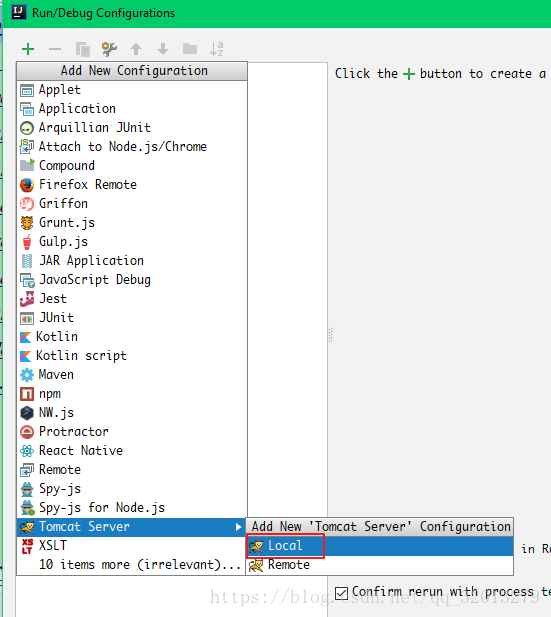Select Applet configuration type
Screen dimensions: 551x617
pos(132,90)
